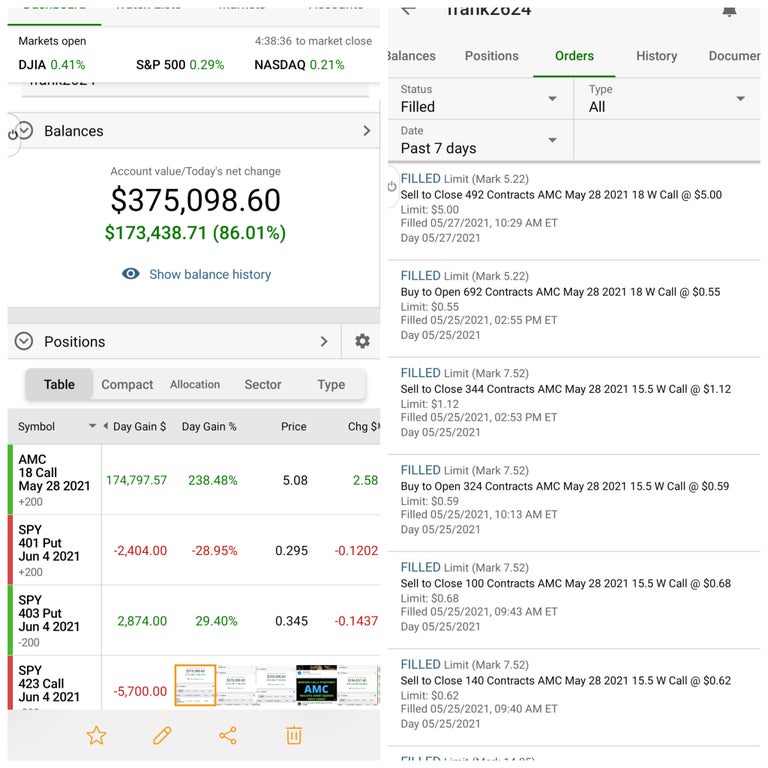
Task: Open positions settings gear
Action: pyautogui.click(x=362, y=341)
